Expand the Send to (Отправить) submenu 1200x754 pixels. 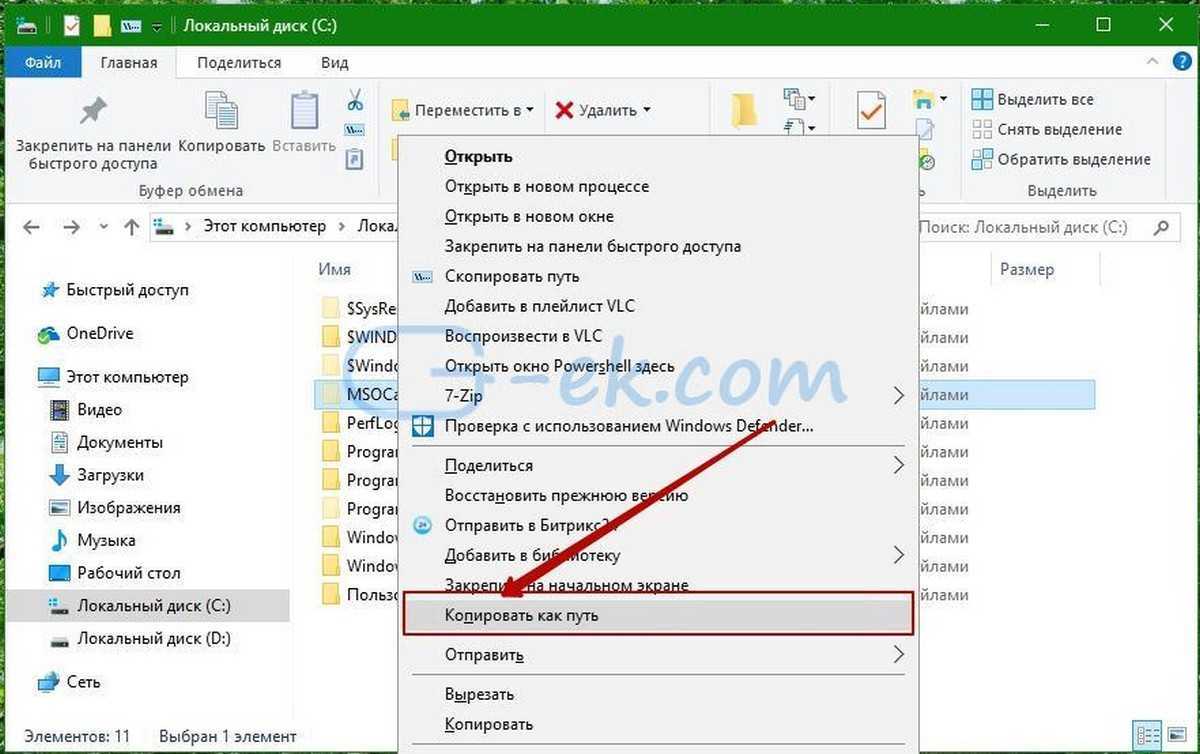898,655
